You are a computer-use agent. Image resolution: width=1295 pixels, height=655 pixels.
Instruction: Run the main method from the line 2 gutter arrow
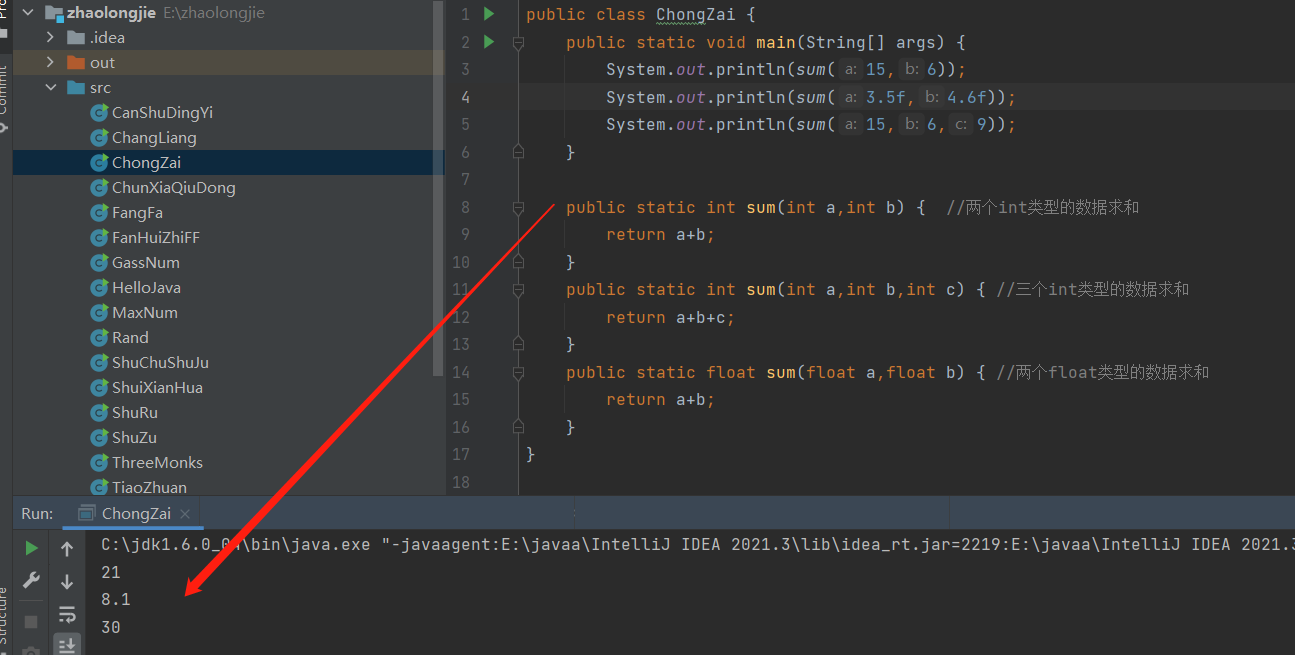[x=489, y=42]
